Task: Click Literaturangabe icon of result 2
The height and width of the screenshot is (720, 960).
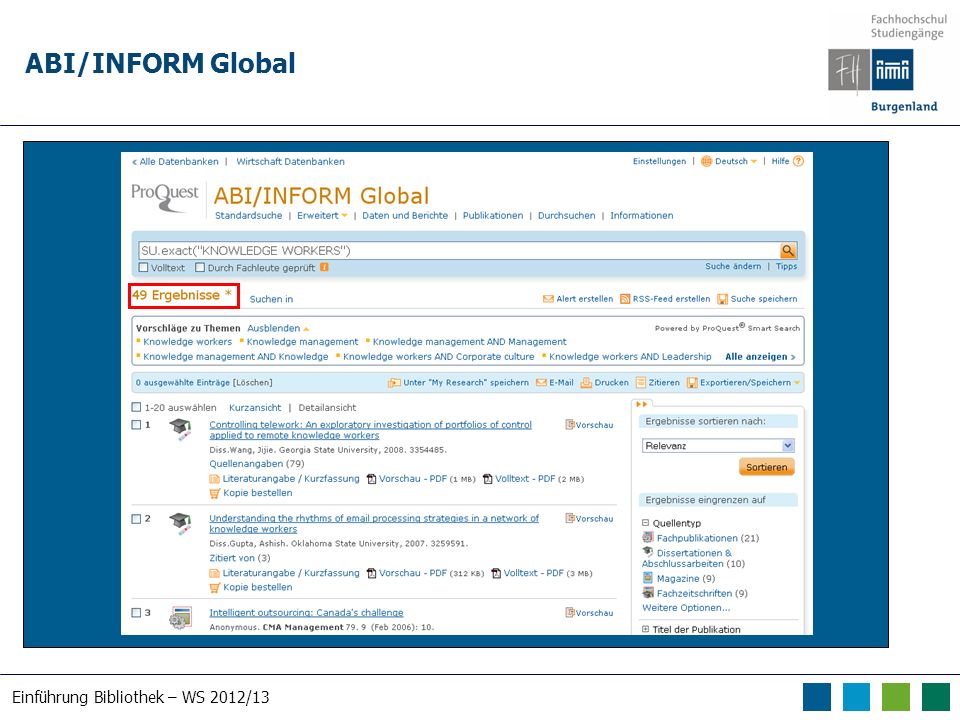Action: 214,573
